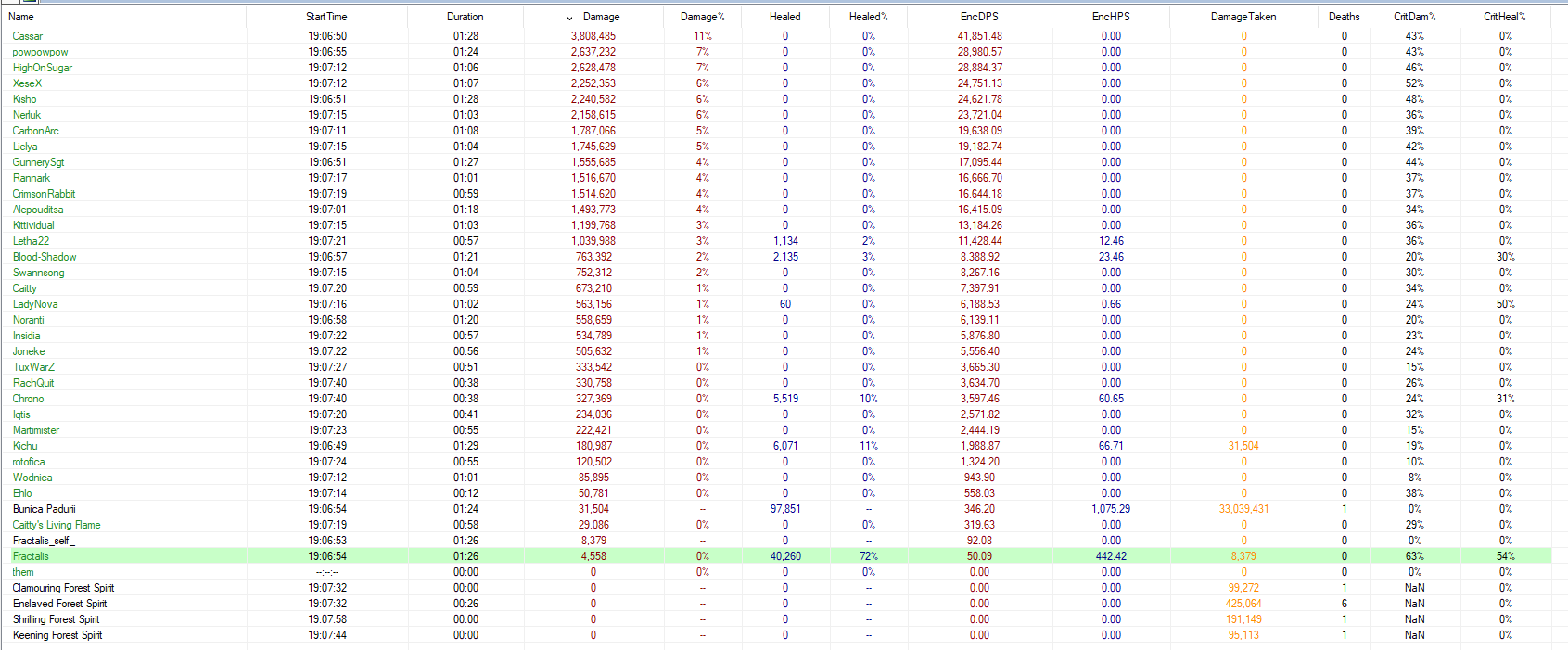This screenshot has width=1568, height=650.
Task: Click the EncHPS column header
Action: pyautogui.click(x=1110, y=17)
